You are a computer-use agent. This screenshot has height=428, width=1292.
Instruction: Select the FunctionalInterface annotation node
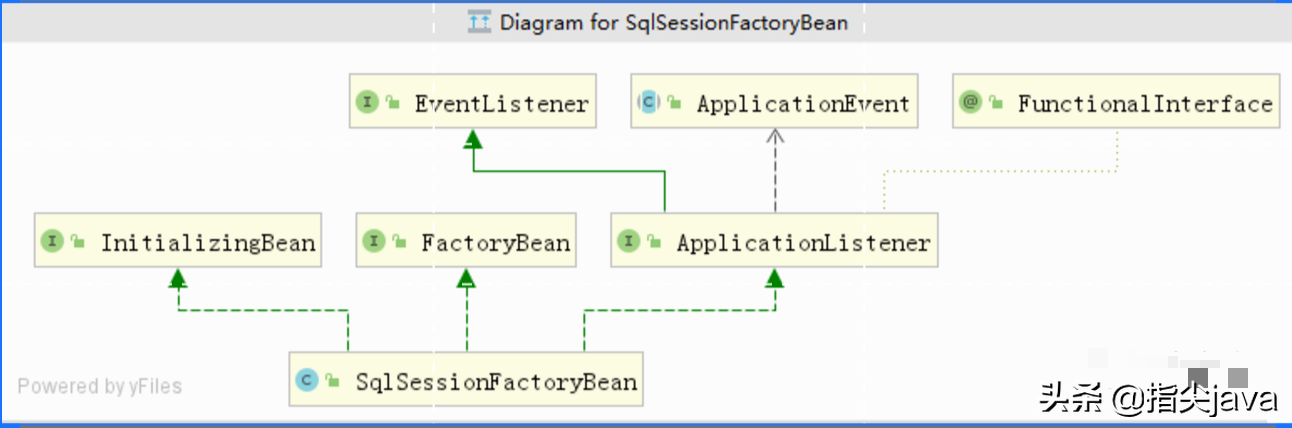point(1116,102)
